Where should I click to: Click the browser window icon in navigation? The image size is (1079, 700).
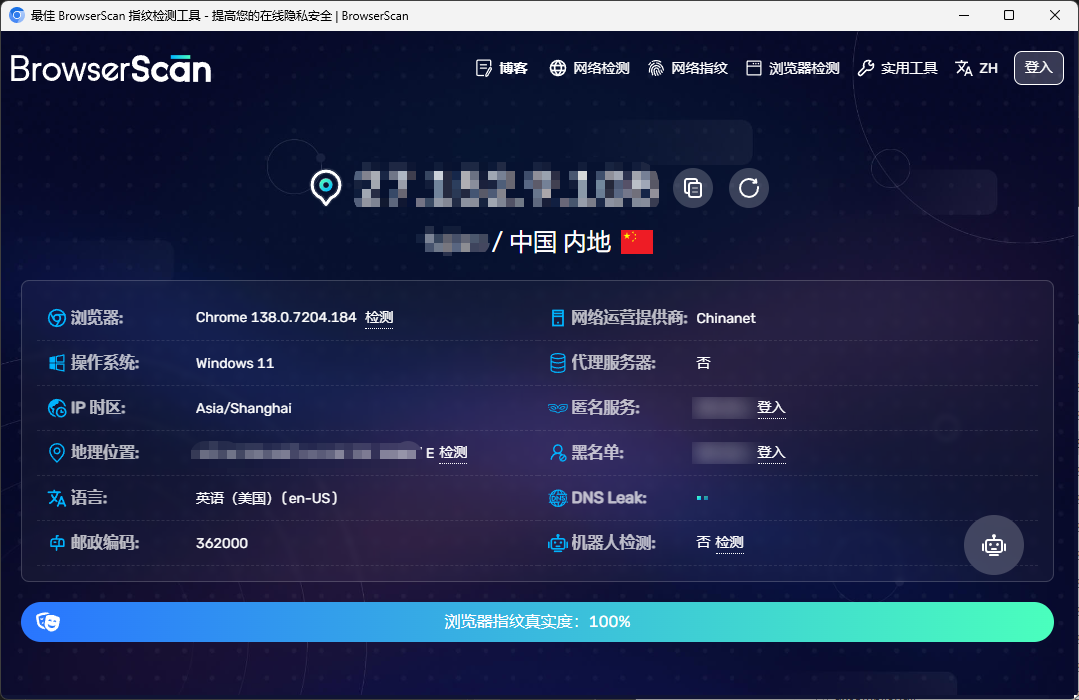coord(754,68)
